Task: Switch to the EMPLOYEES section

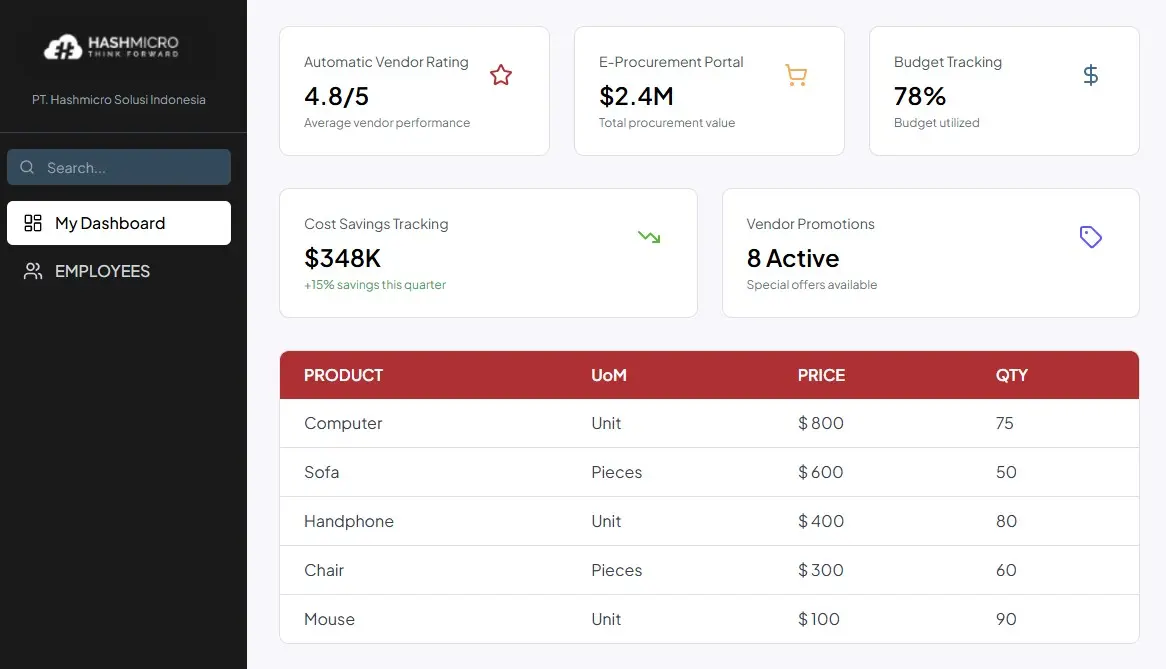Action: click(x=102, y=271)
